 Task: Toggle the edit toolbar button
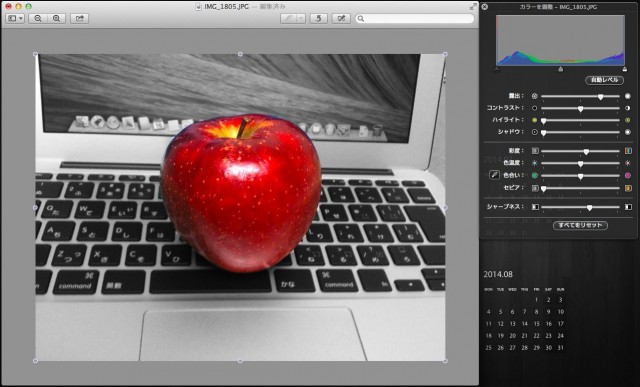(x=341, y=18)
